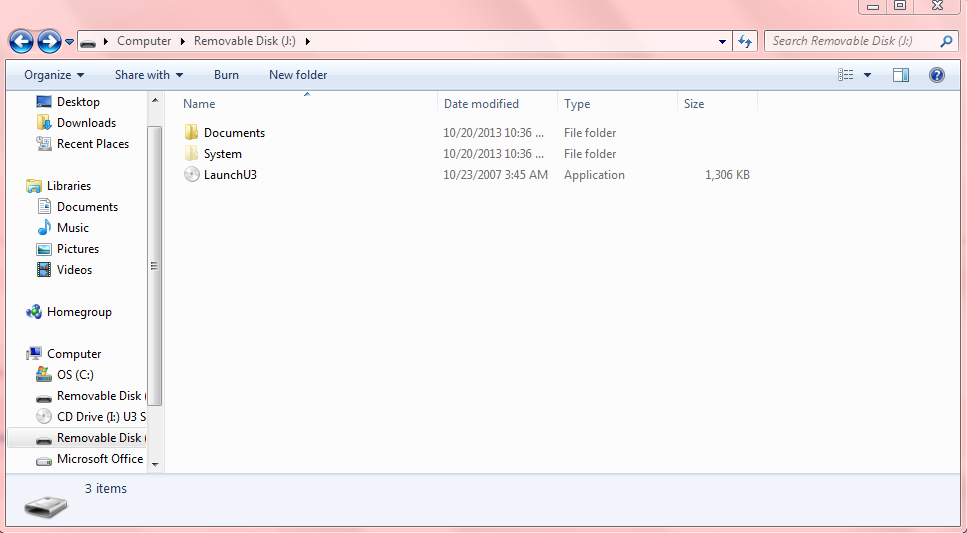Sort by Name column header

pos(307,104)
